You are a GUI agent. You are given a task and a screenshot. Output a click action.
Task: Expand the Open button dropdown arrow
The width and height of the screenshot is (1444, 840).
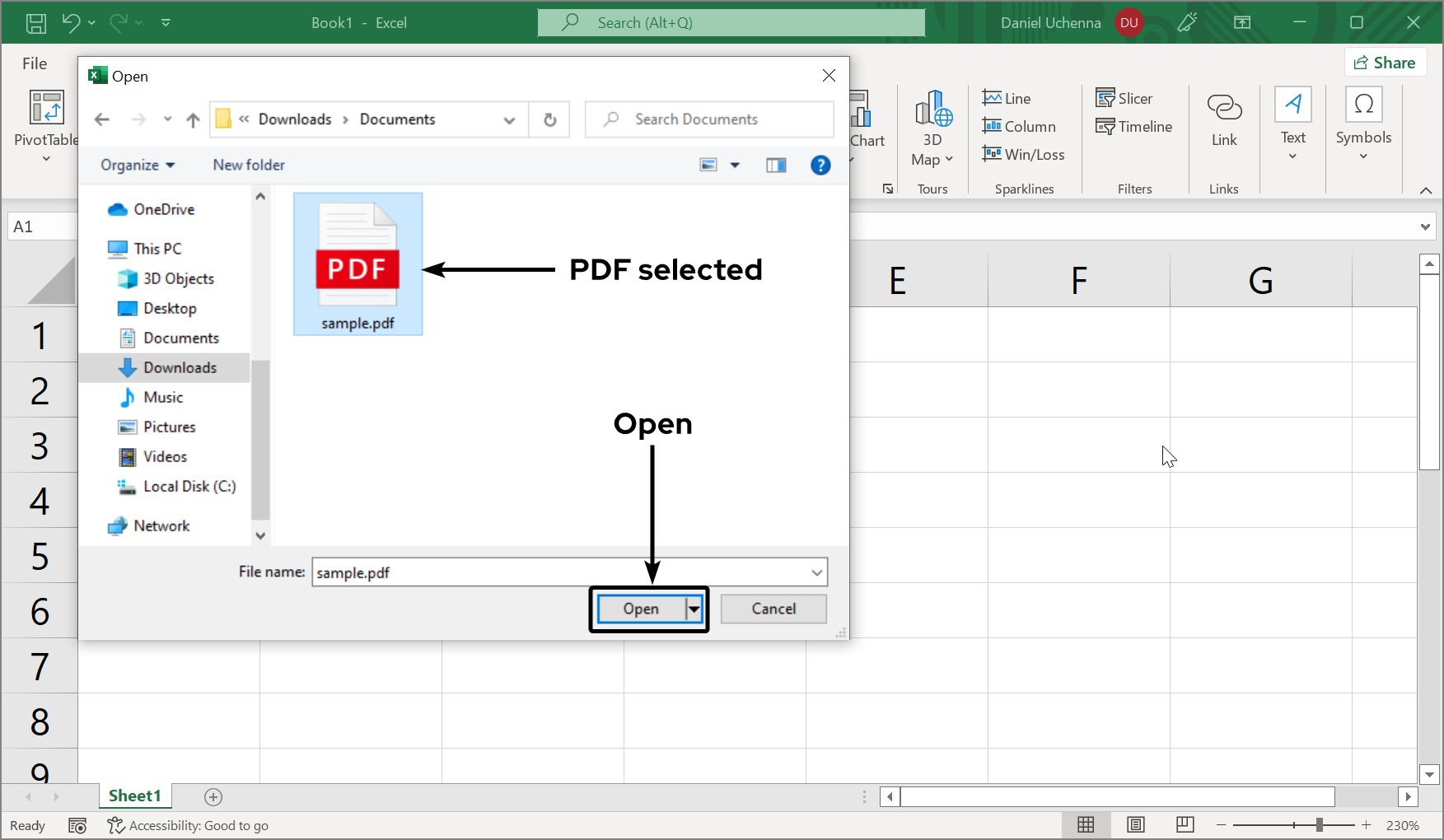(694, 609)
